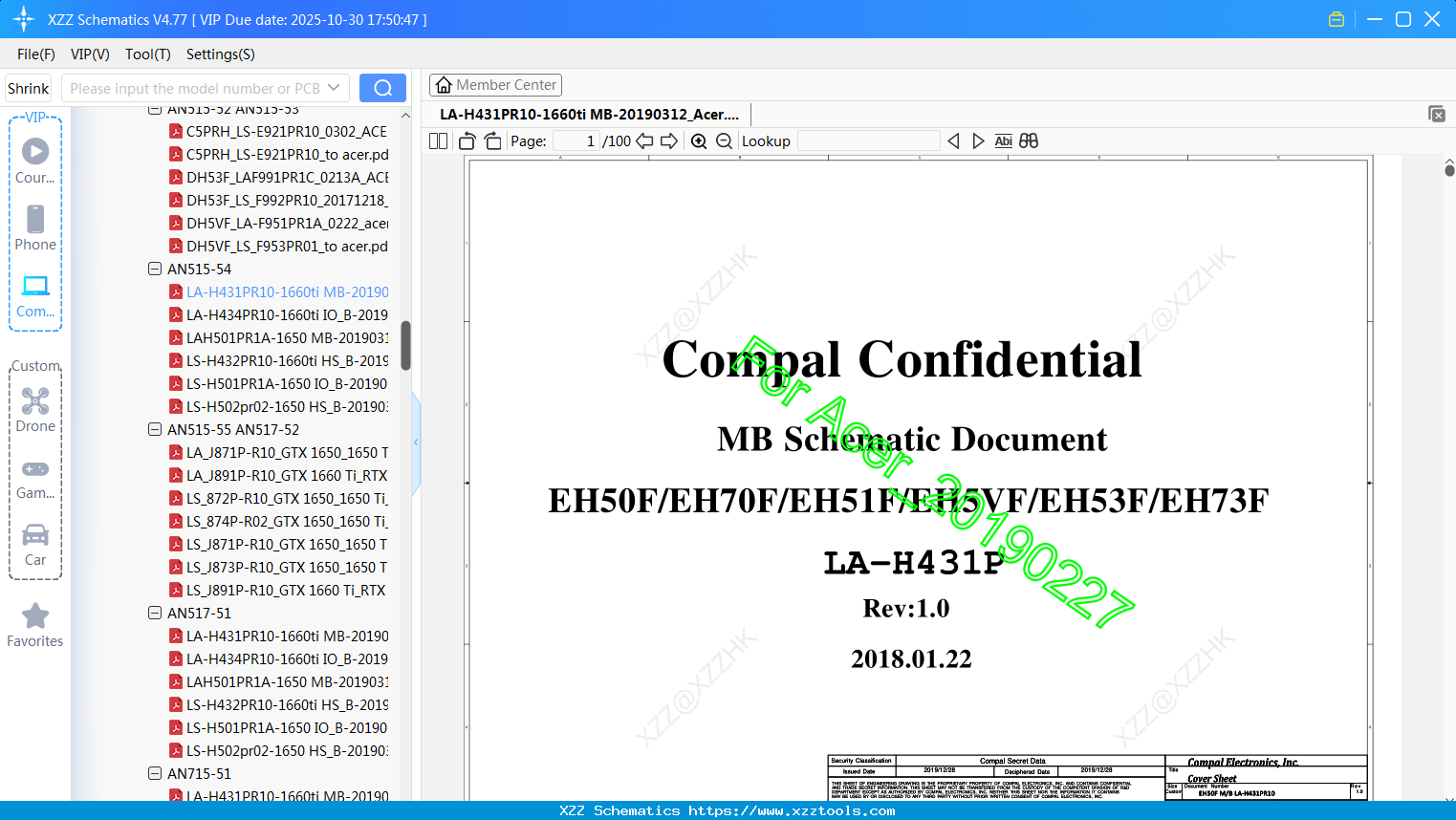The height and width of the screenshot is (820, 1456).
Task: Find previous Lookup match
Action: pyautogui.click(x=953, y=141)
